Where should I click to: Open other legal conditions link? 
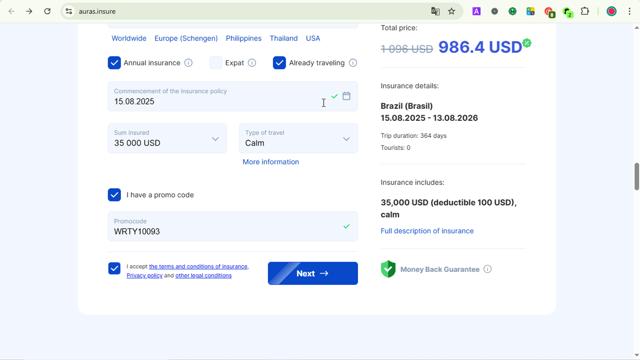(x=203, y=276)
